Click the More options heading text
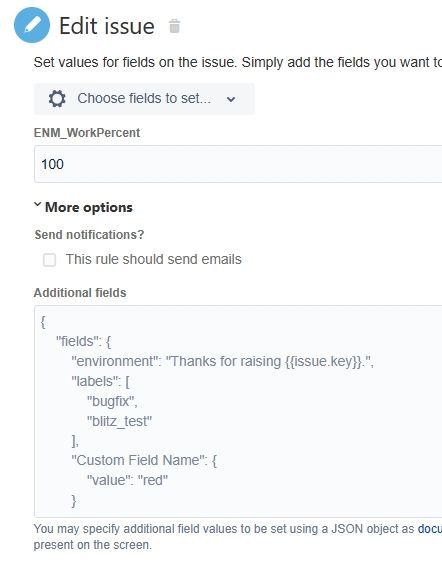This screenshot has height=588, width=442. [x=89, y=207]
